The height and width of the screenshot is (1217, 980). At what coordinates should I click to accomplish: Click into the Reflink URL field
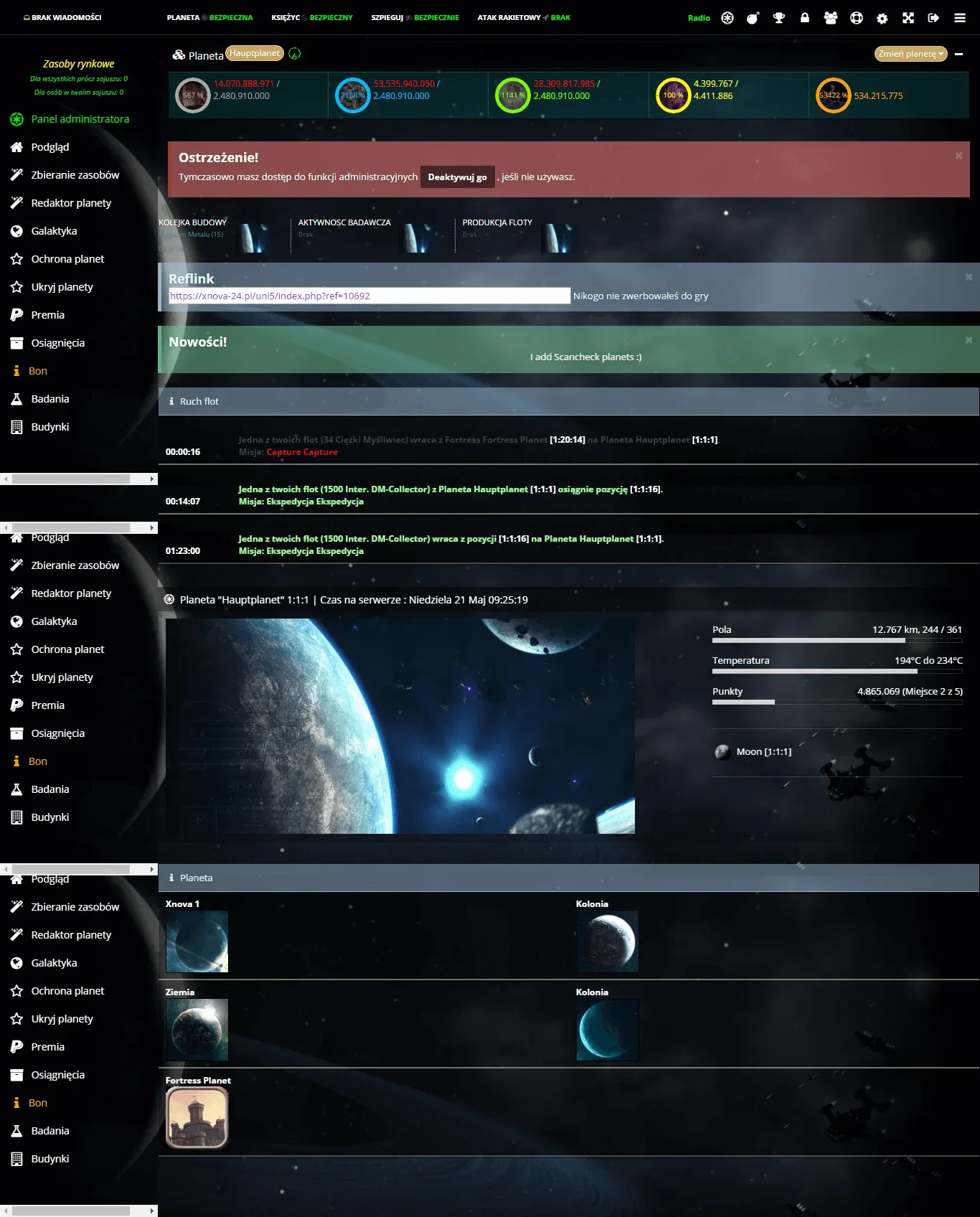369,296
